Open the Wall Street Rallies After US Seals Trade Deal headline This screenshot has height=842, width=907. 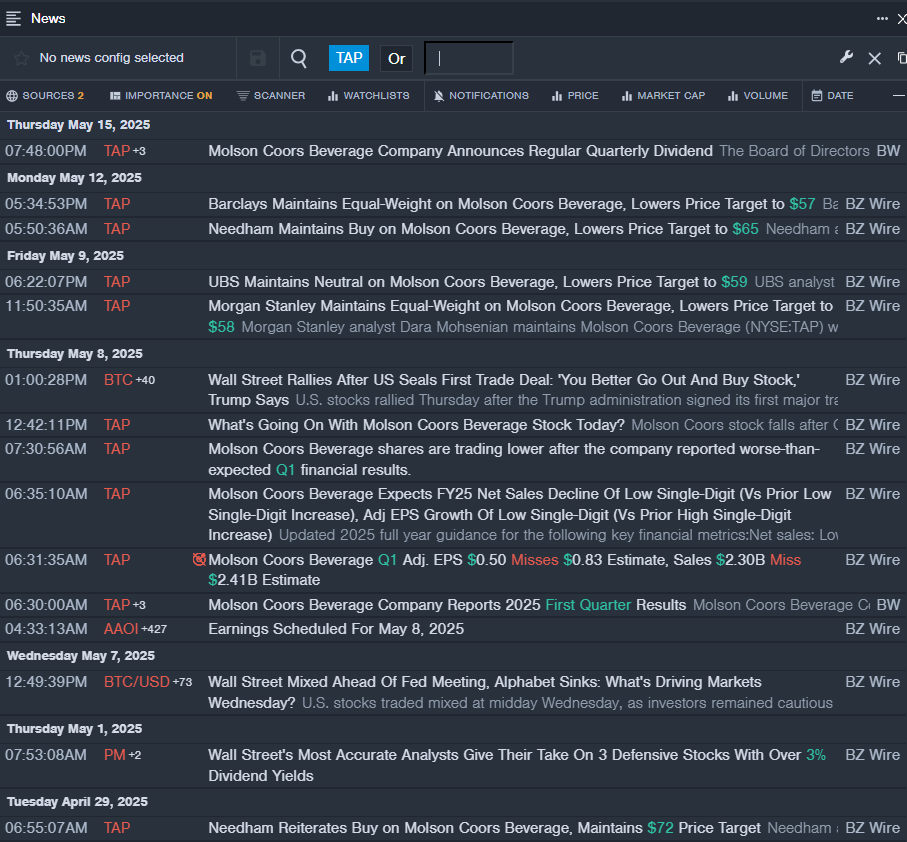coord(504,390)
